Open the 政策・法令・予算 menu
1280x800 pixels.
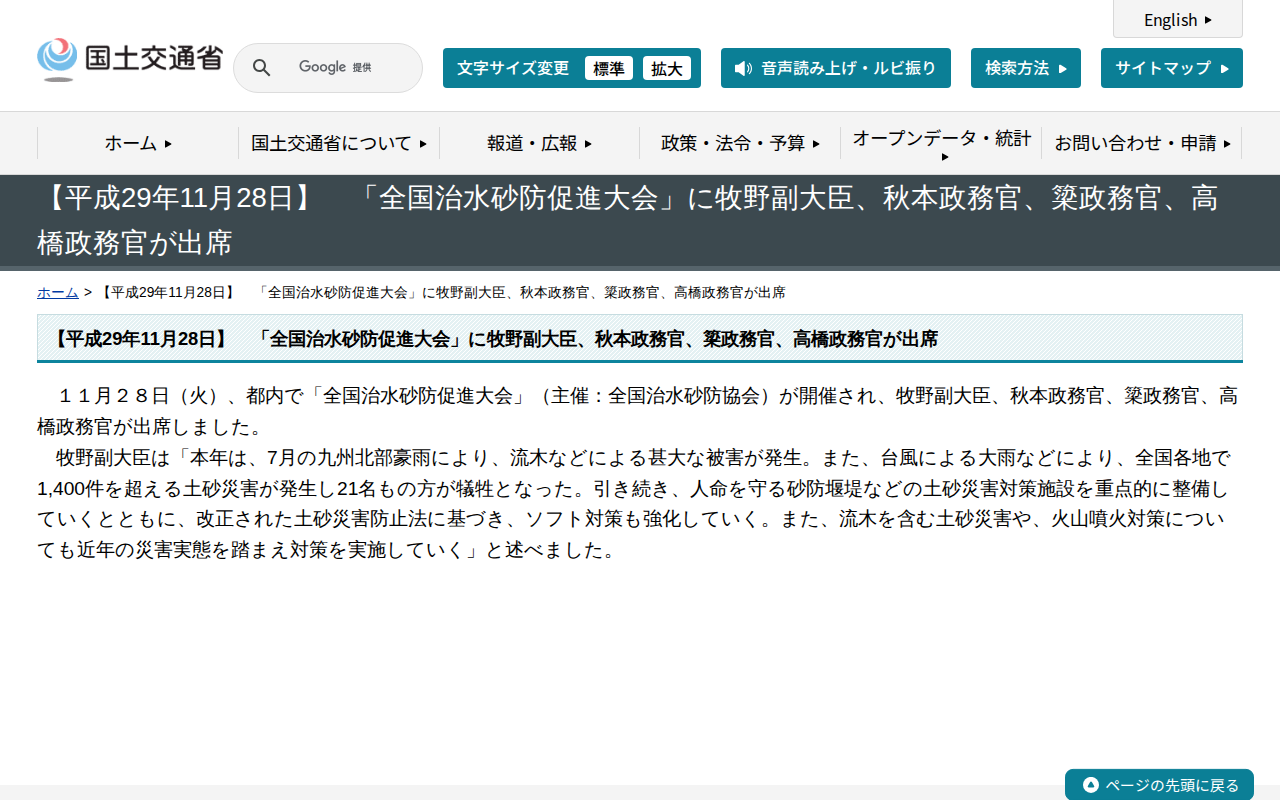click(x=739, y=143)
